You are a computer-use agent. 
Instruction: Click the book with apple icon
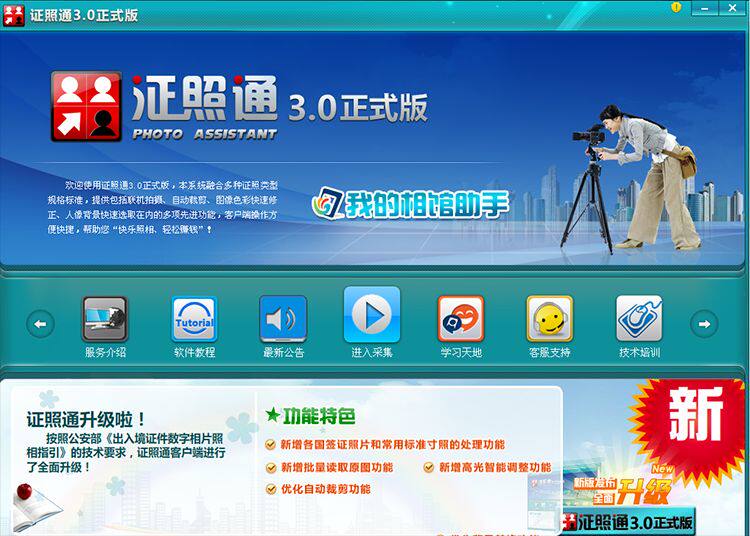36,507
